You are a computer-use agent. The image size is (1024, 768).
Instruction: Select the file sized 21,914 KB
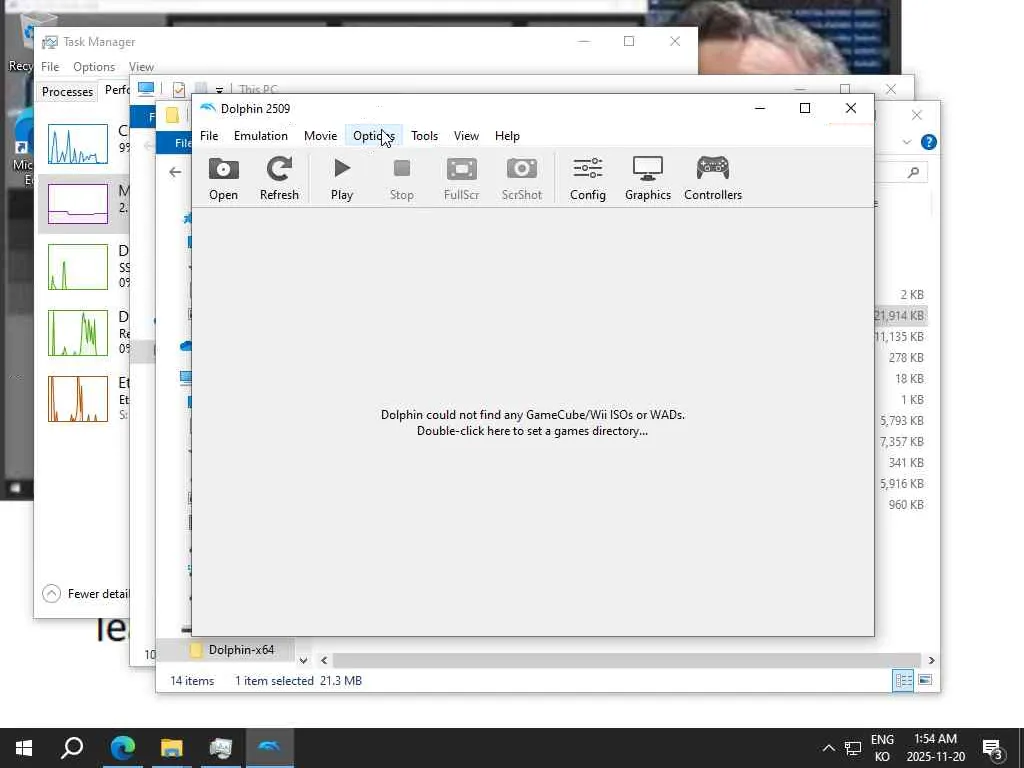[x=899, y=315]
